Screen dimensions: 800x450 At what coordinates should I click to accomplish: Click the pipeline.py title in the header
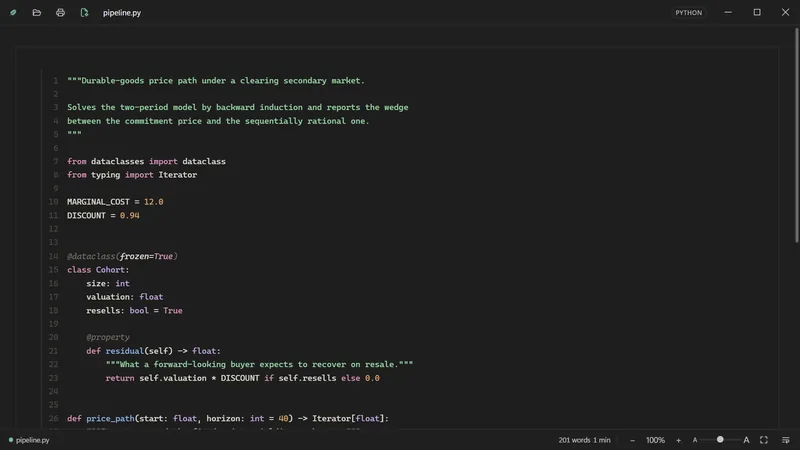(122, 13)
